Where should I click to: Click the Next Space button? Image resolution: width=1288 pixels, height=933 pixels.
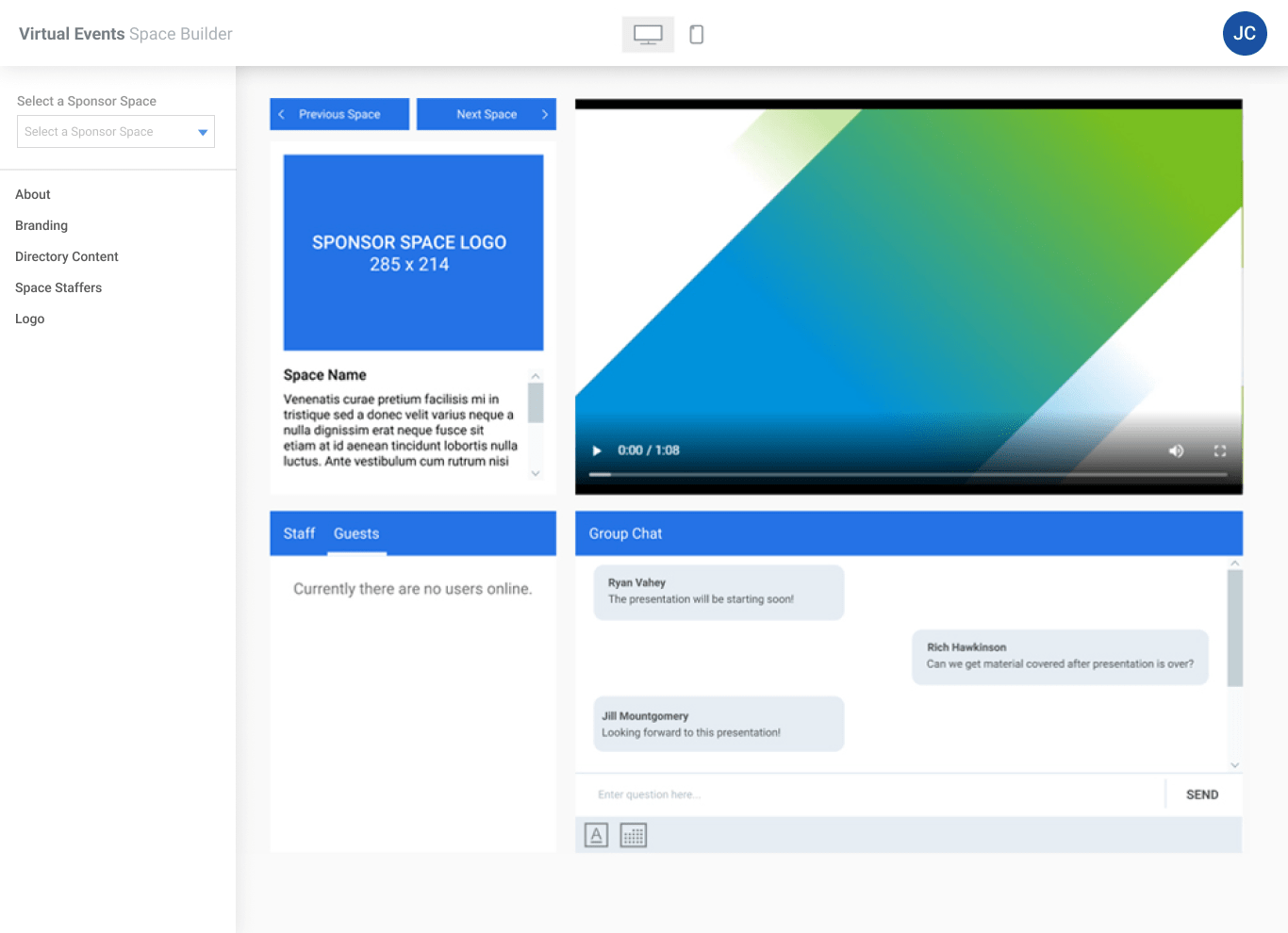(487, 113)
